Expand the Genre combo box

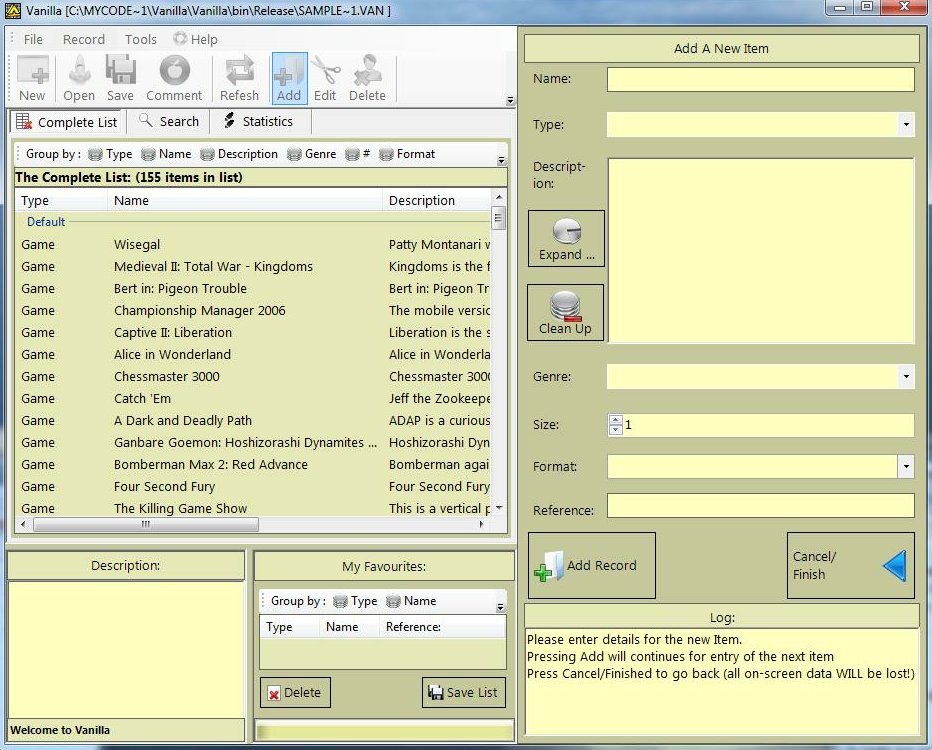905,377
